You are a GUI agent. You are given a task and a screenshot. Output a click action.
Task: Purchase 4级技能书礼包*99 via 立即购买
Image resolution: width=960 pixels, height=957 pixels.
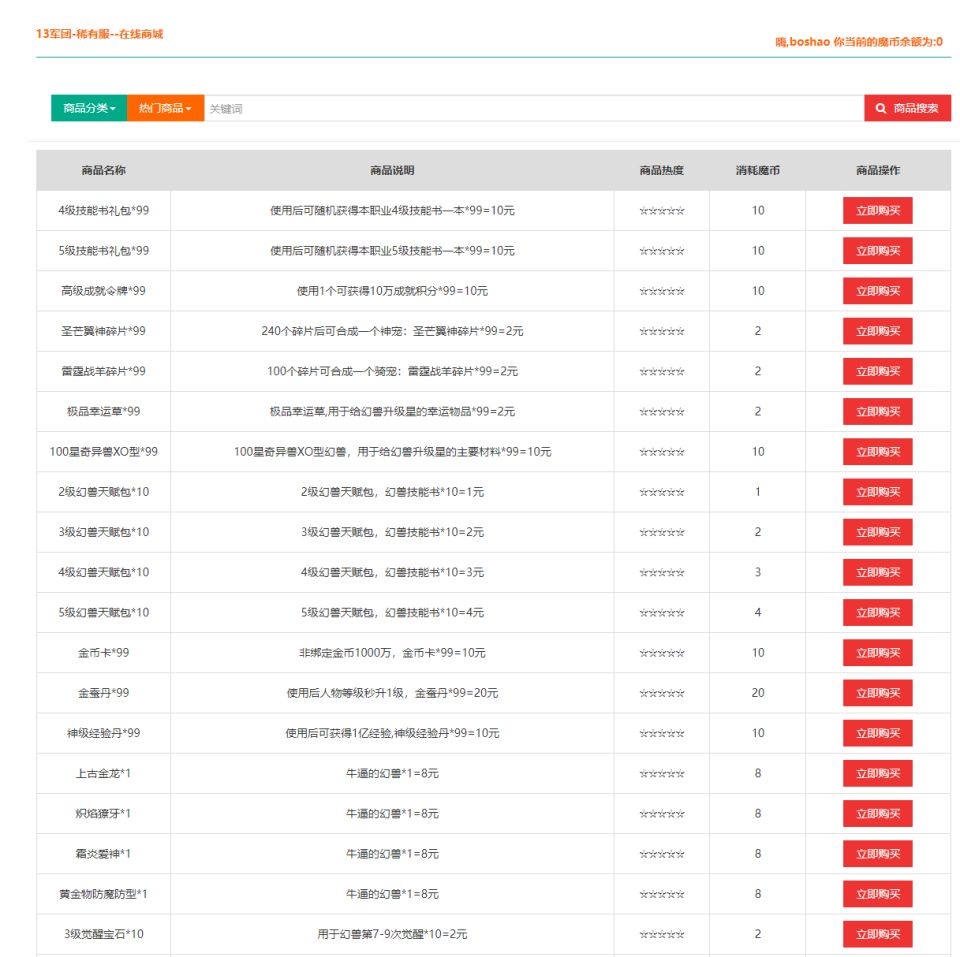click(x=877, y=209)
